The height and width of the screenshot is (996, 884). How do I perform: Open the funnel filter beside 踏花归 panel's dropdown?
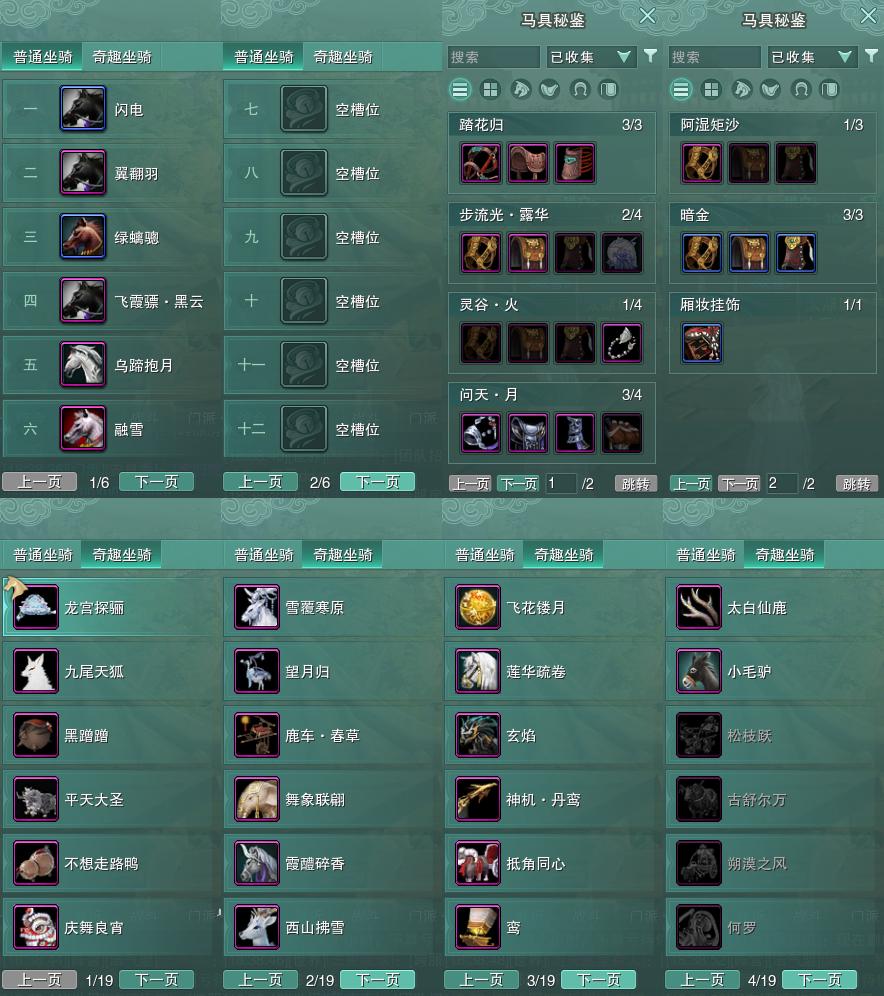coord(650,56)
